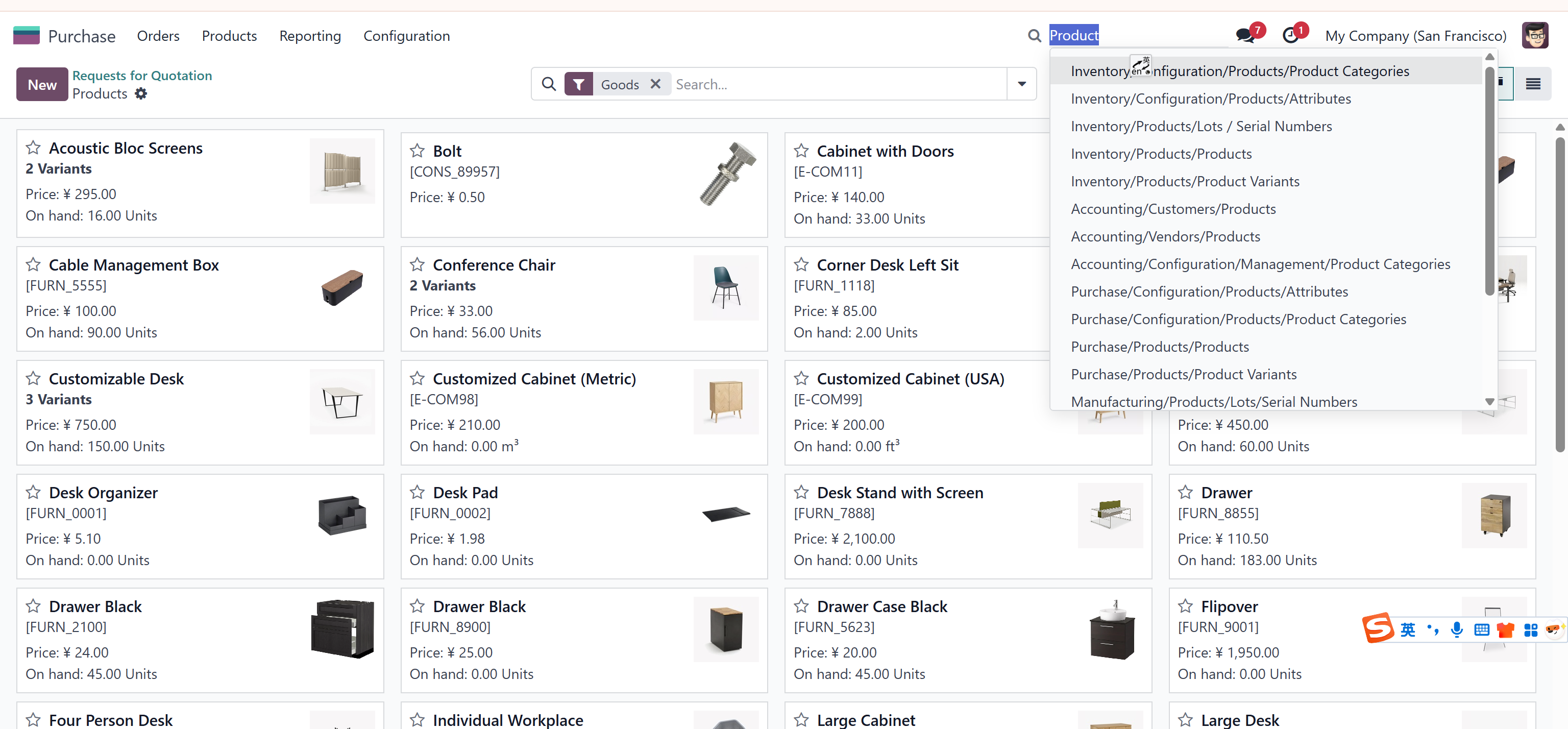Click the Product command search field

pos(1138,35)
